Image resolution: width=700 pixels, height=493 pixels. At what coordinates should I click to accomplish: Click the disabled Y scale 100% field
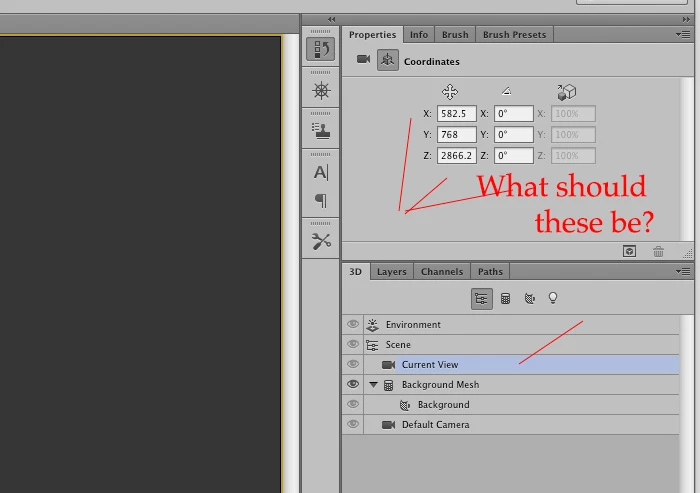pyautogui.click(x=573, y=134)
